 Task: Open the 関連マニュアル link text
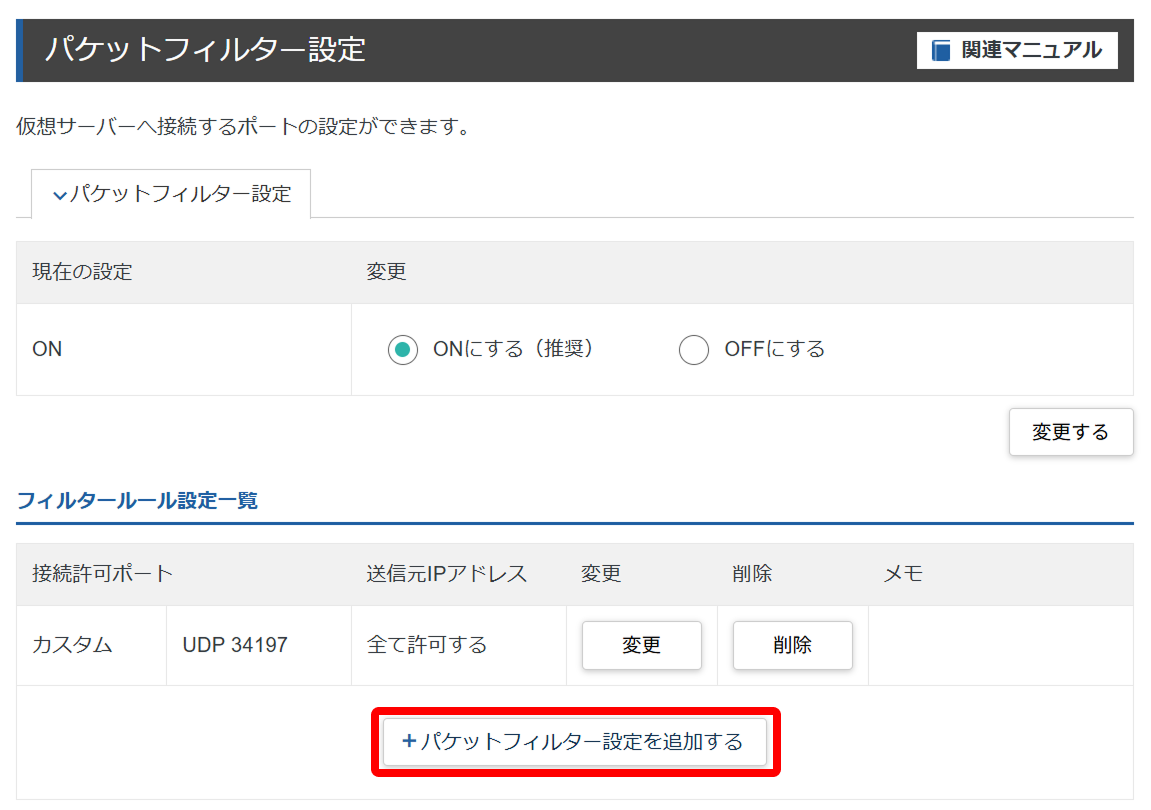pos(1031,50)
